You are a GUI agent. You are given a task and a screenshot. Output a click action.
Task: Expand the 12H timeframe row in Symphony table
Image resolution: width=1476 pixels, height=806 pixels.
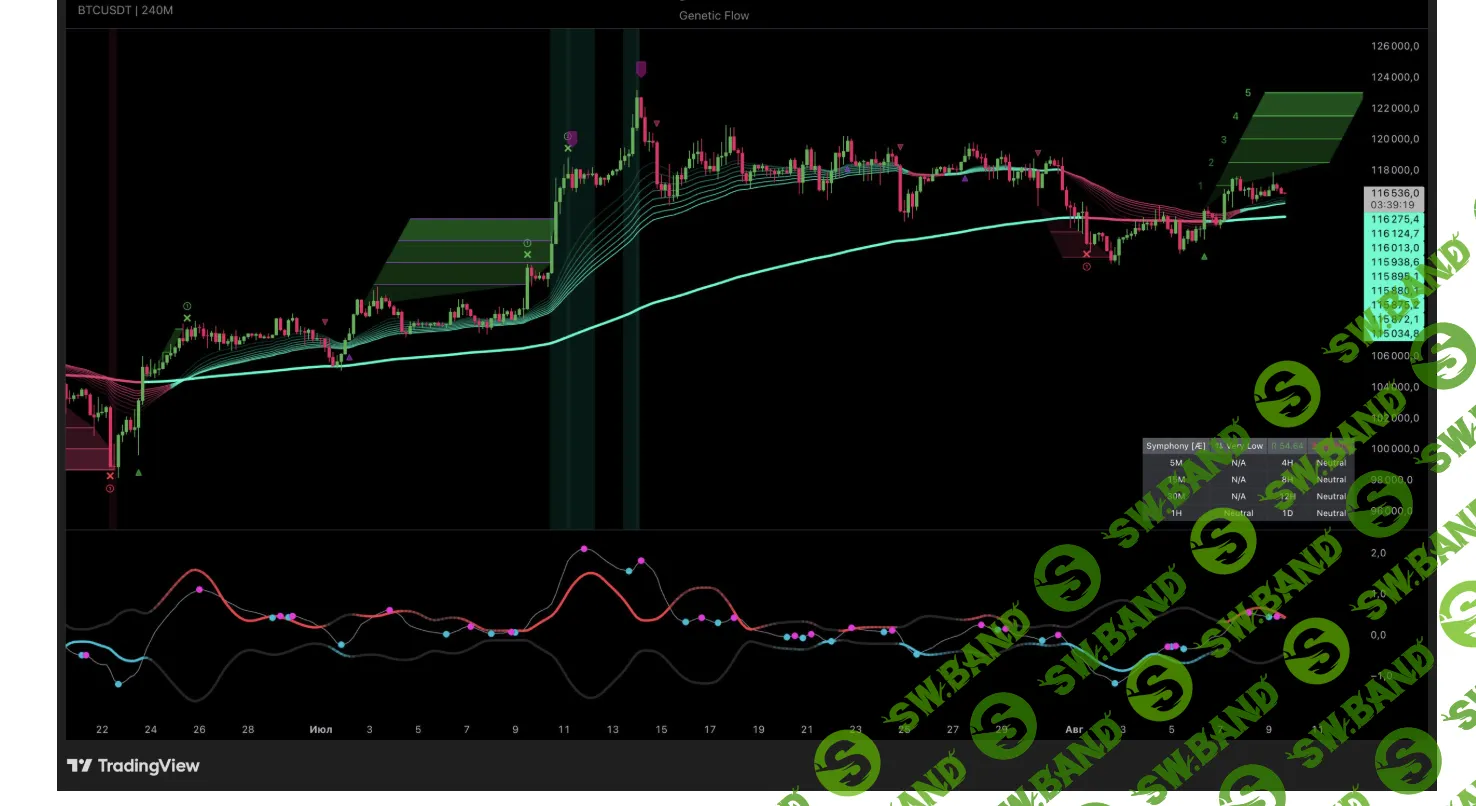[x=1288, y=496]
